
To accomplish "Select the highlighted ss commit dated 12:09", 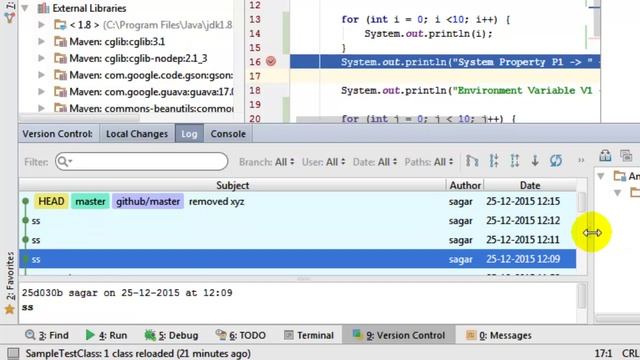I will [x=298, y=259].
